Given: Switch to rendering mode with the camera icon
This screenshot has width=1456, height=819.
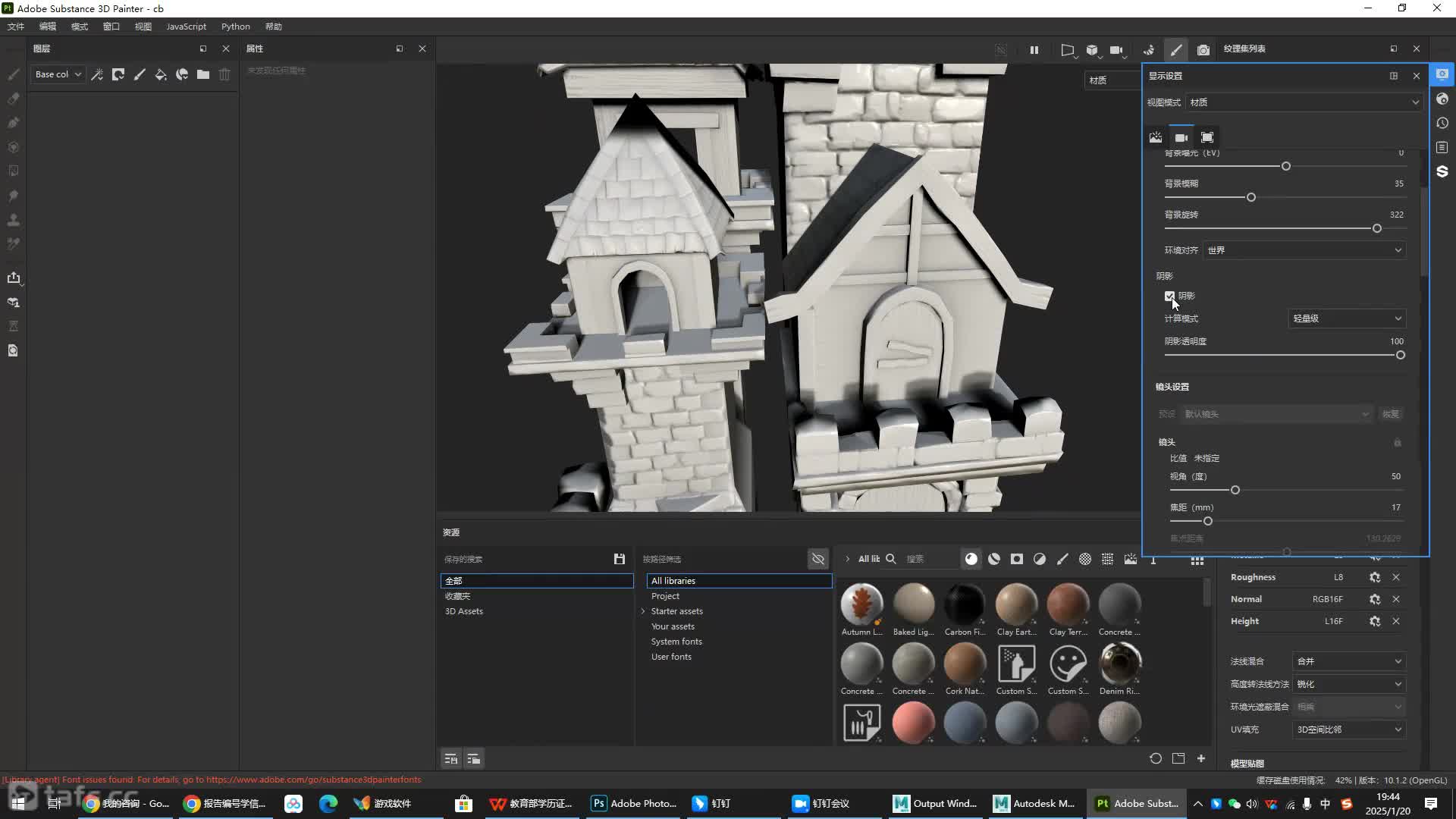Looking at the screenshot, I should point(1203,50).
